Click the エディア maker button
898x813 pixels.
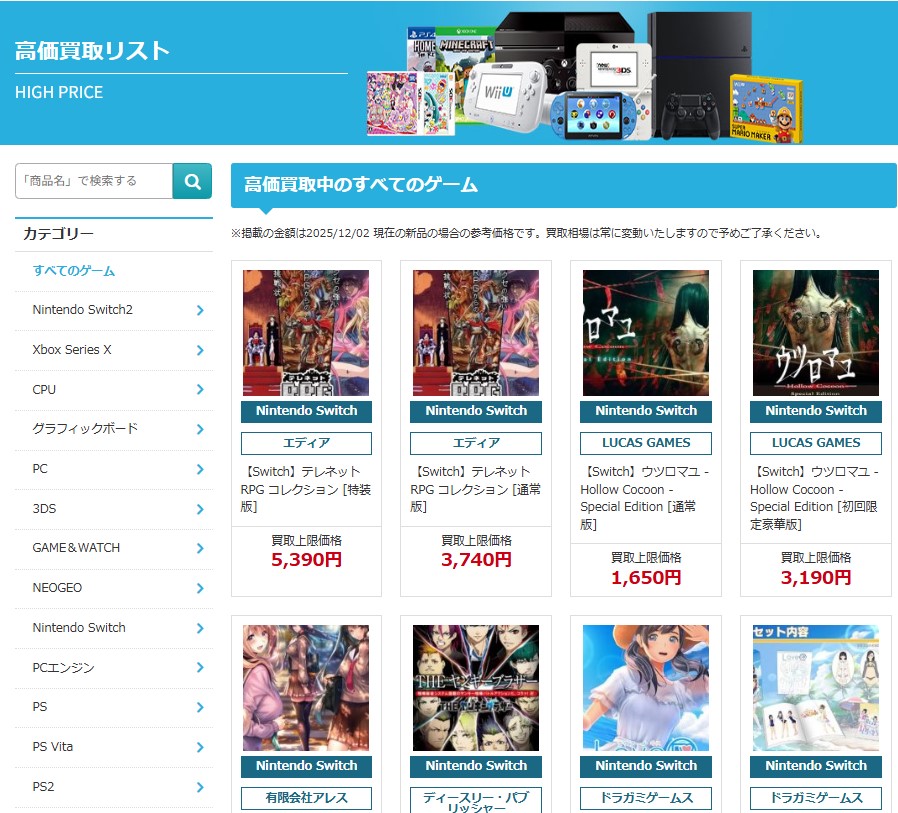tap(306, 442)
